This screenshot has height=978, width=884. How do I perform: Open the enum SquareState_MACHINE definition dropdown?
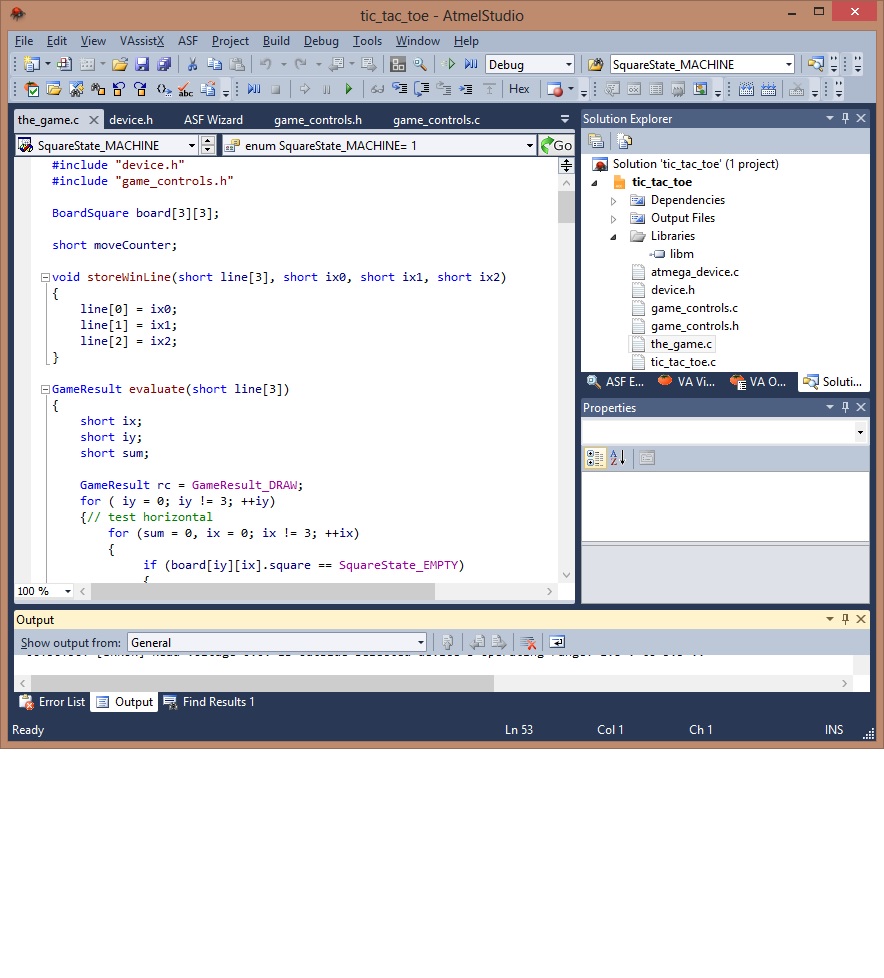(530, 145)
